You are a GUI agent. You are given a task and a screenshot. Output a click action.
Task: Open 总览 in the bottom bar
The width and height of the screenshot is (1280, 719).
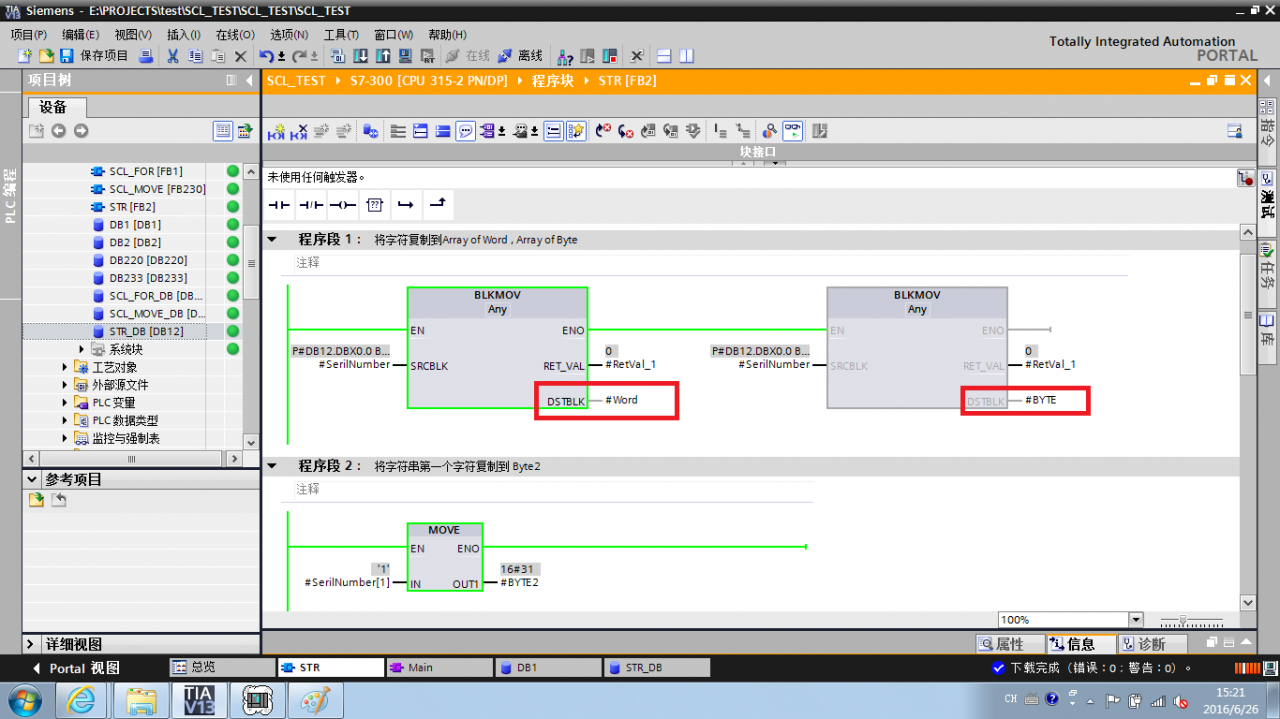[221, 667]
